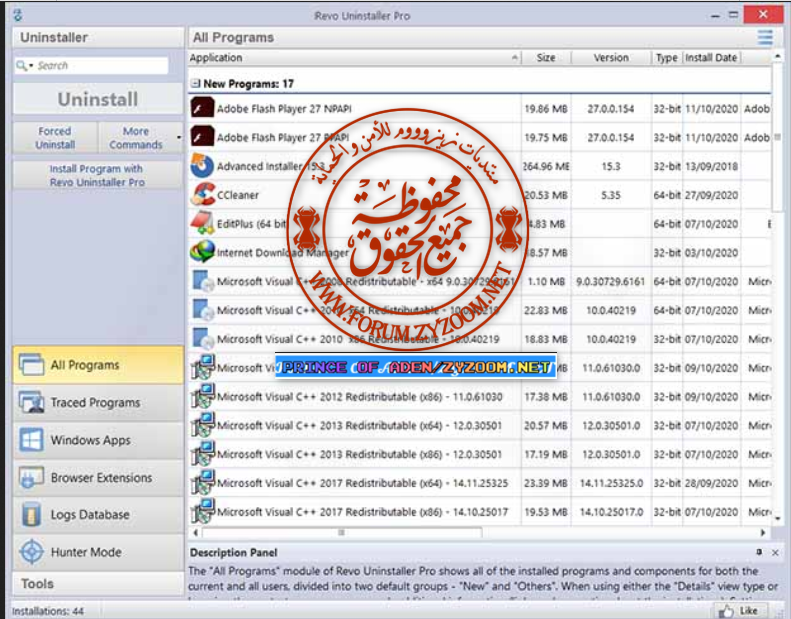
Task: Click the Like button
Action: click(x=741, y=611)
